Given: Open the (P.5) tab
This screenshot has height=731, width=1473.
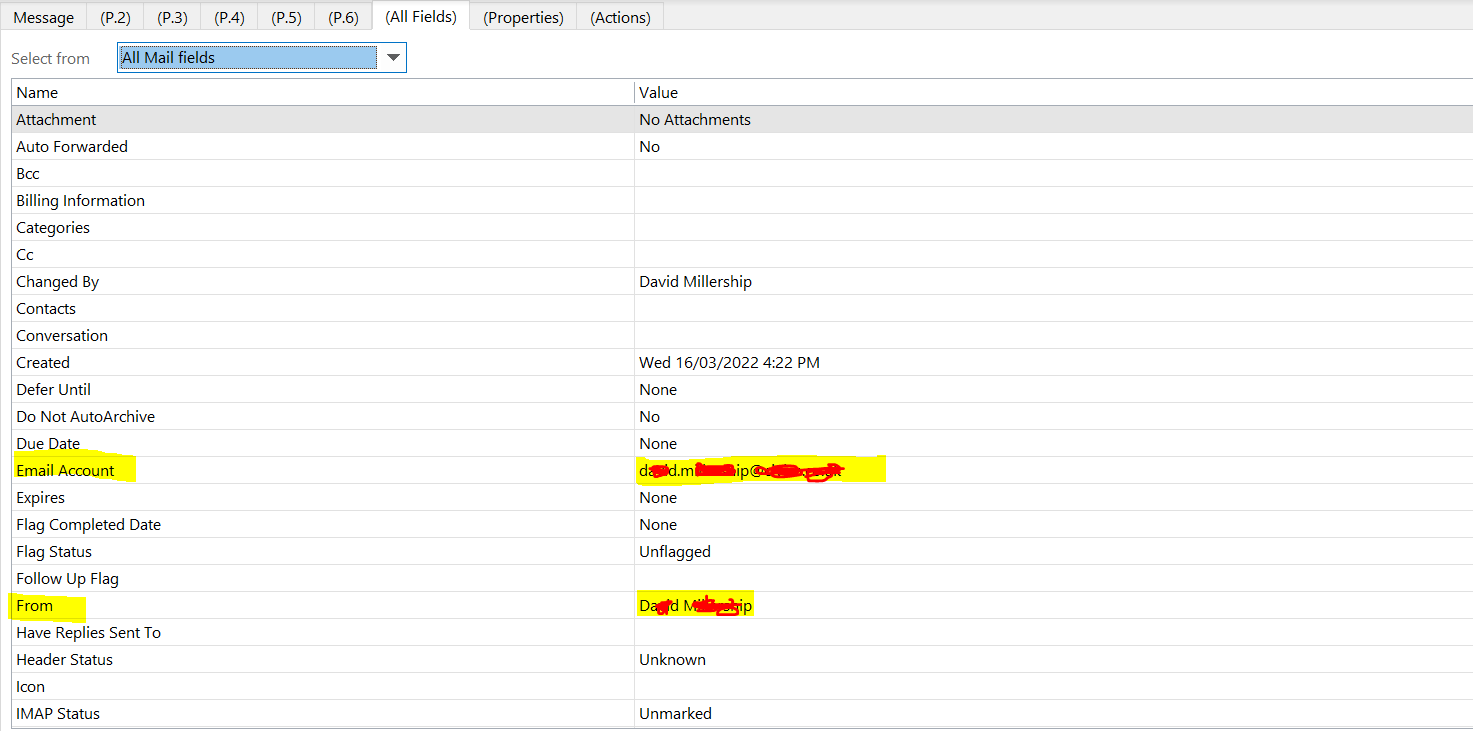Looking at the screenshot, I should (287, 17).
